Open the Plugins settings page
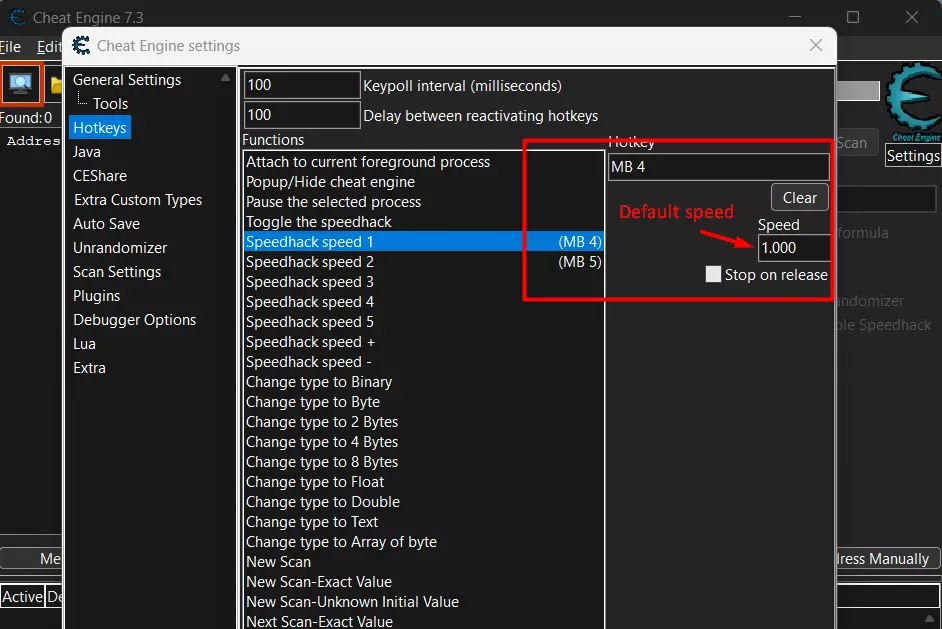 click(x=96, y=296)
